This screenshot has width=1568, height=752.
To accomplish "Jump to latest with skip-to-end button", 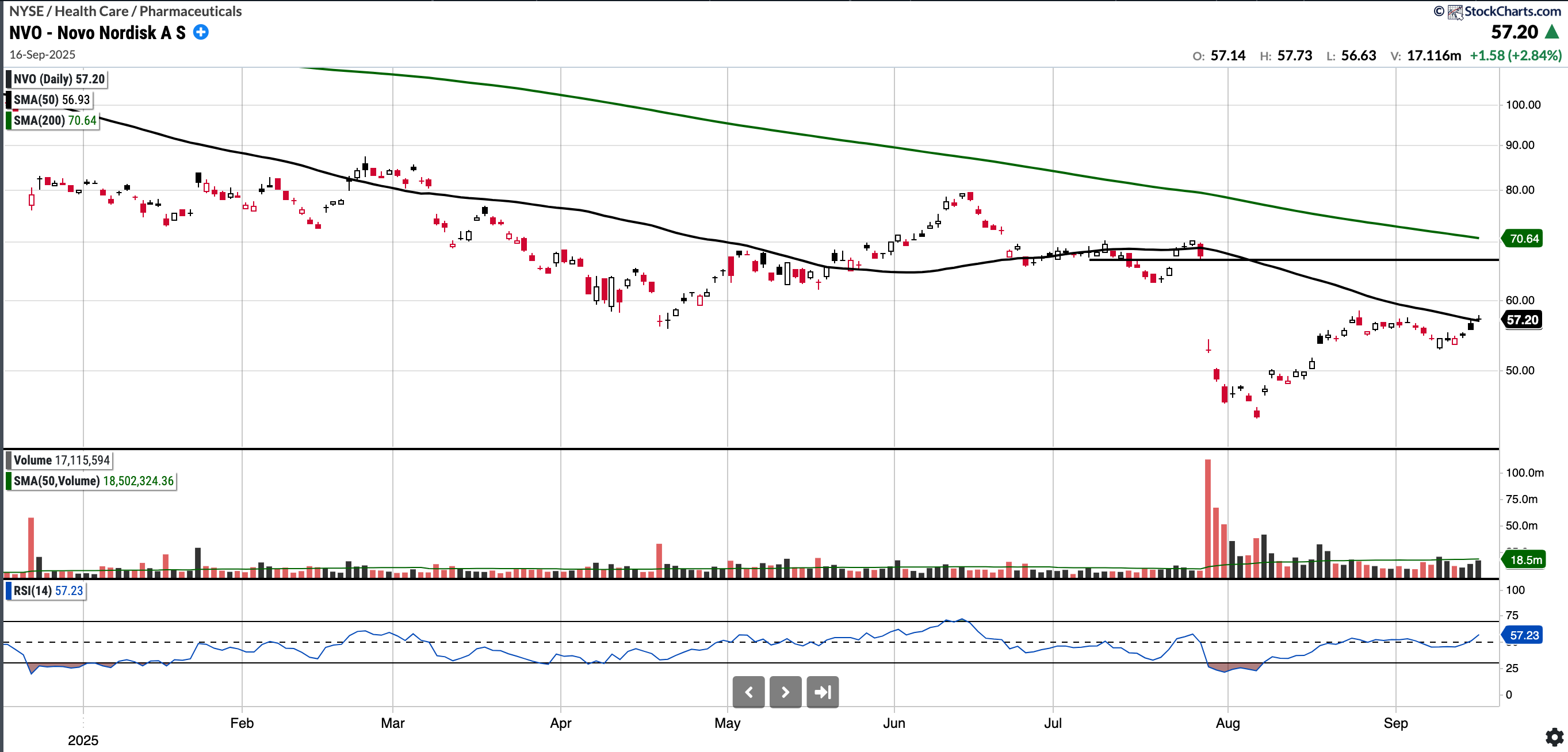I will (x=823, y=692).
